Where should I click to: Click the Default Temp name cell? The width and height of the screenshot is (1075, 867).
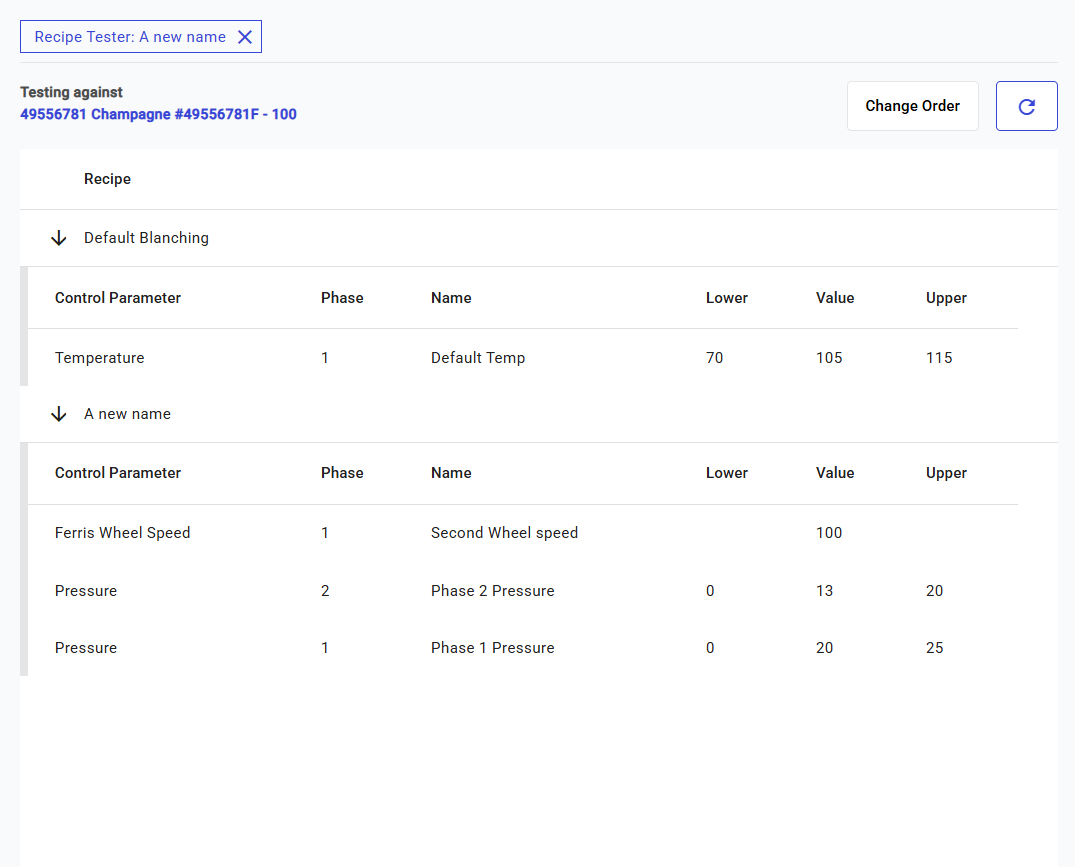point(477,358)
